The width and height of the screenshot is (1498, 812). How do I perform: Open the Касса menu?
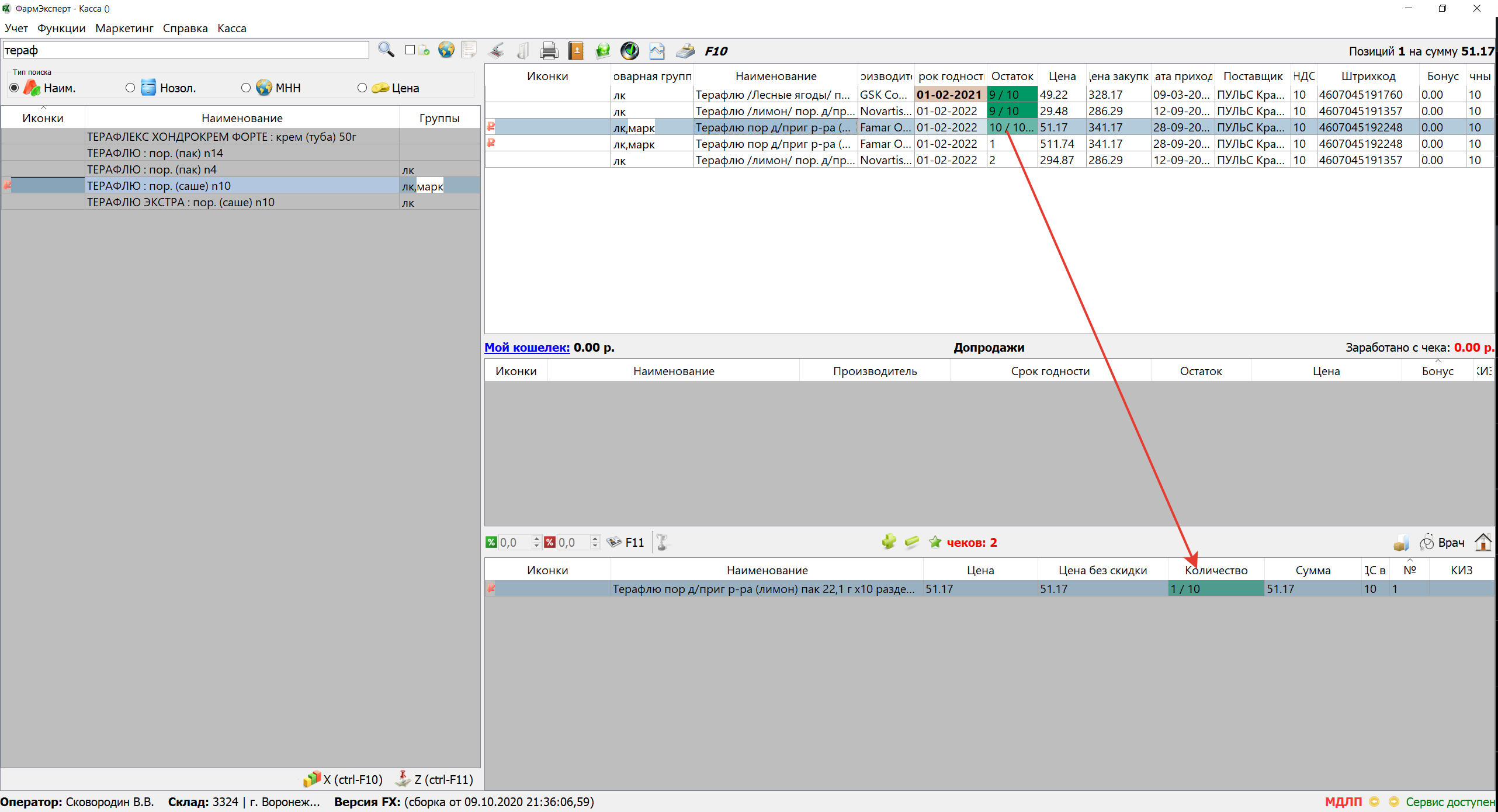231,28
